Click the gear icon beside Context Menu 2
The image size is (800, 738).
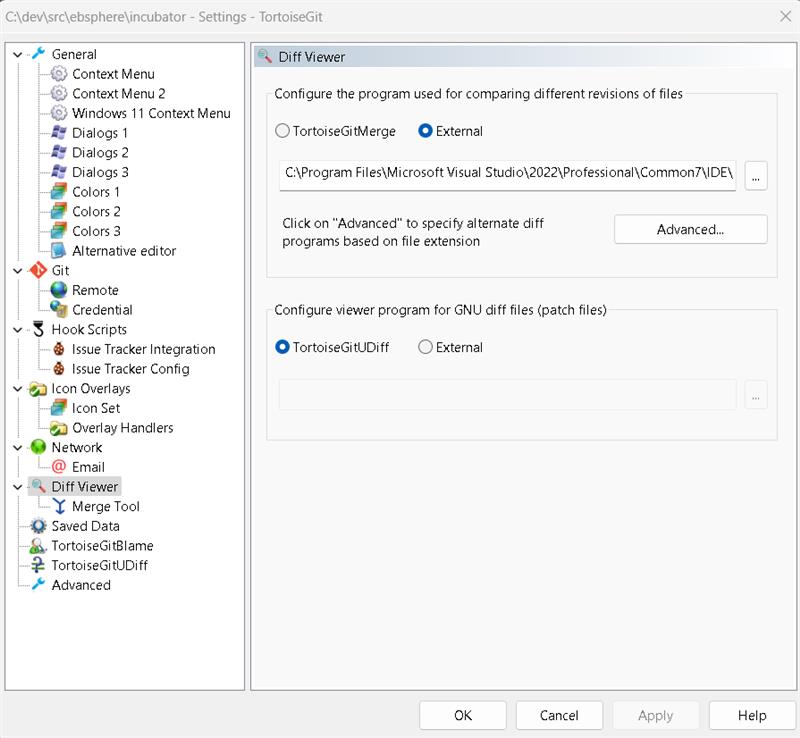tap(59, 93)
